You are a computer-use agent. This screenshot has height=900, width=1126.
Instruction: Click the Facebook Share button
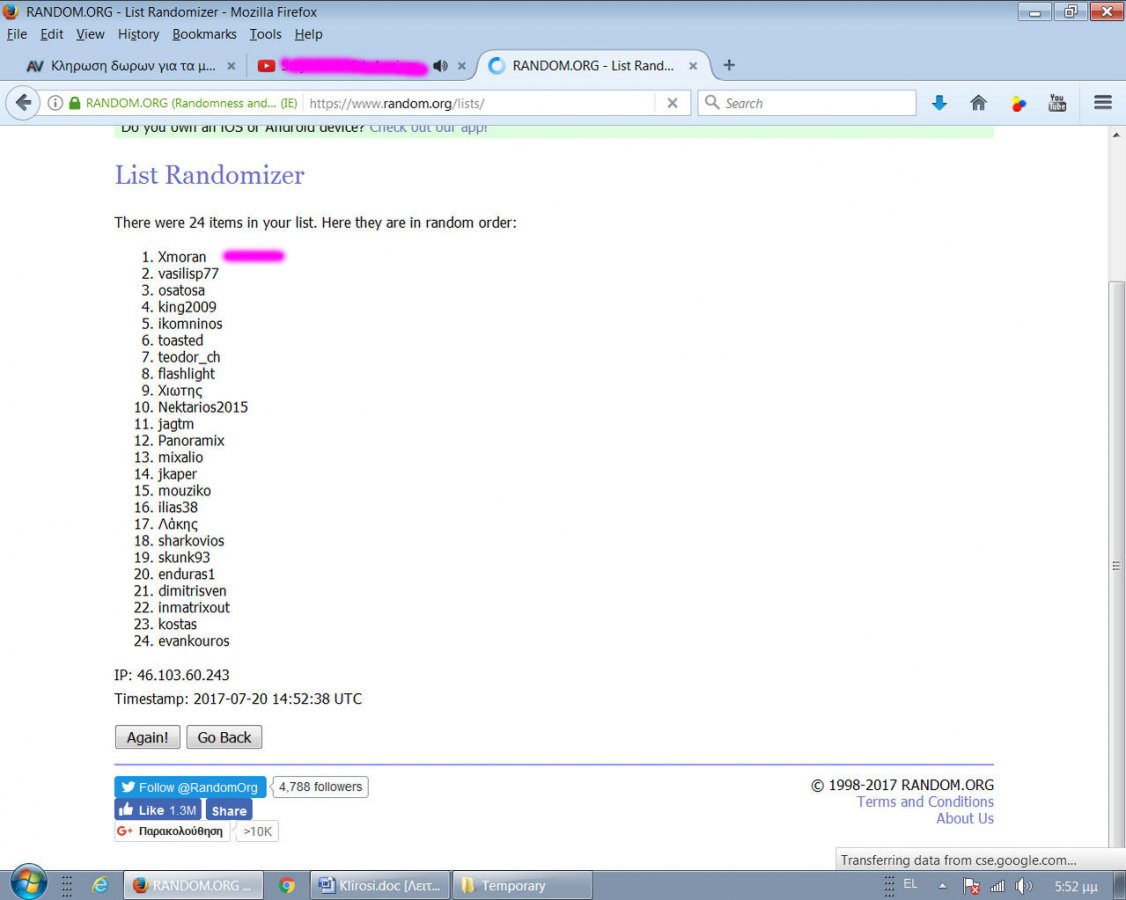click(x=229, y=811)
